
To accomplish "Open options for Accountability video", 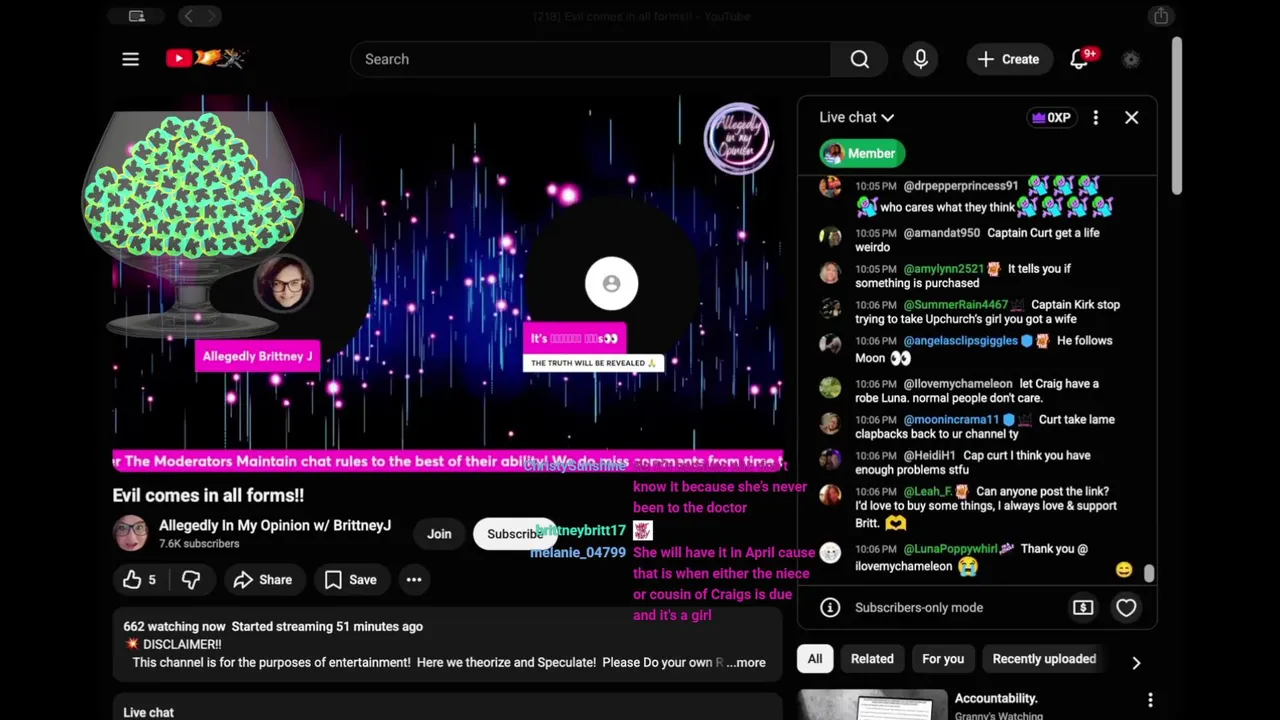I will [1150, 700].
